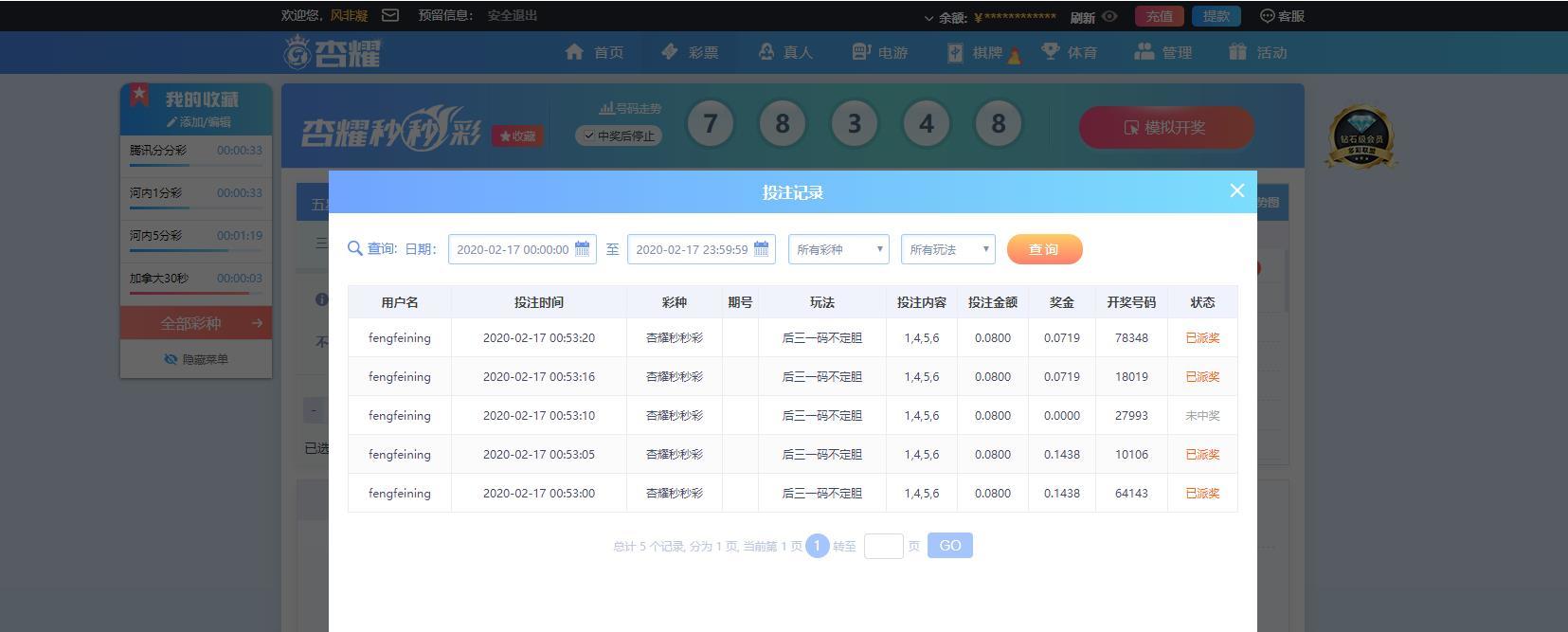1568x632 pixels.
Task: Click bet time 2020-02-17 00:53:00
Action: (x=539, y=493)
